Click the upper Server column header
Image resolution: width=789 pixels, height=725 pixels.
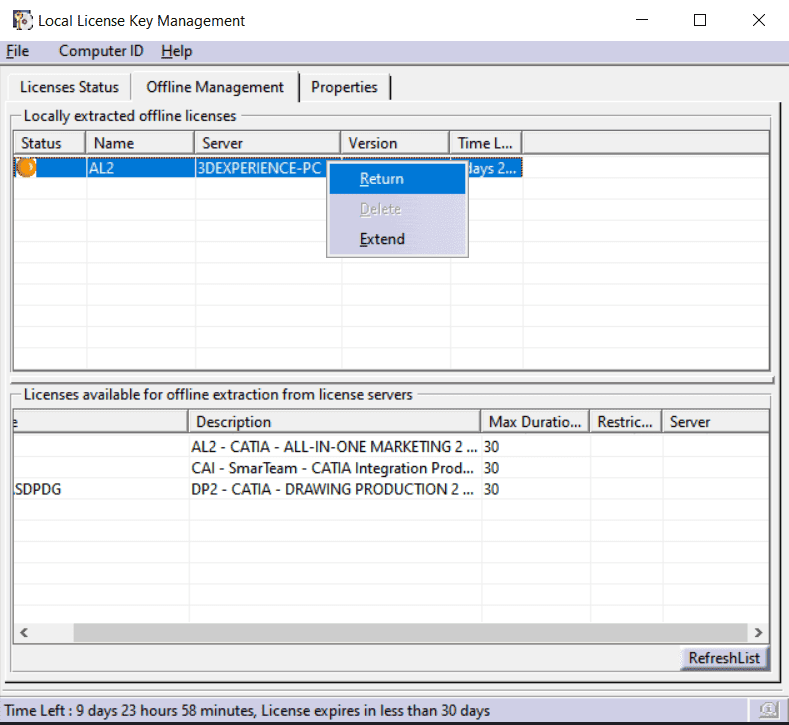pos(268,143)
